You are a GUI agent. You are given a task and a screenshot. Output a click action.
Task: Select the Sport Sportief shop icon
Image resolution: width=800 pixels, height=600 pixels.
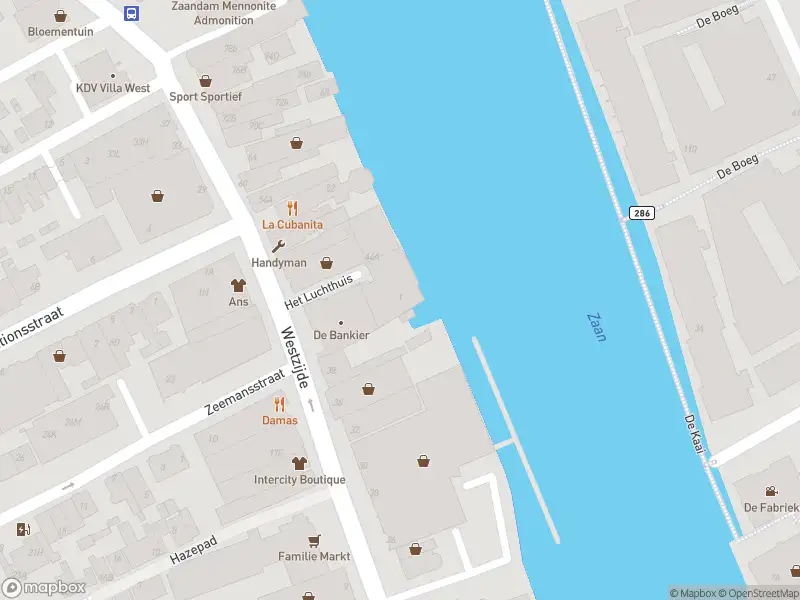[x=206, y=81]
